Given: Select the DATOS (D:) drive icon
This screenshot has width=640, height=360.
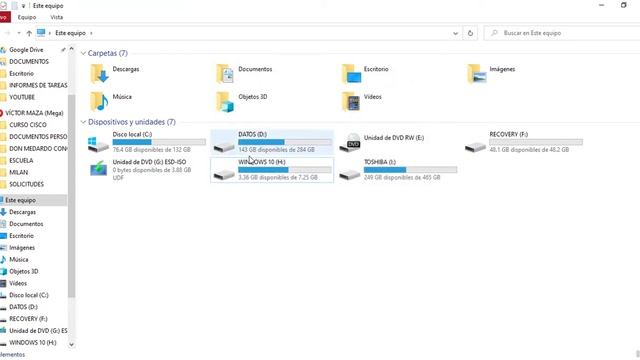Looking at the screenshot, I should pyautogui.click(x=224, y=146).
